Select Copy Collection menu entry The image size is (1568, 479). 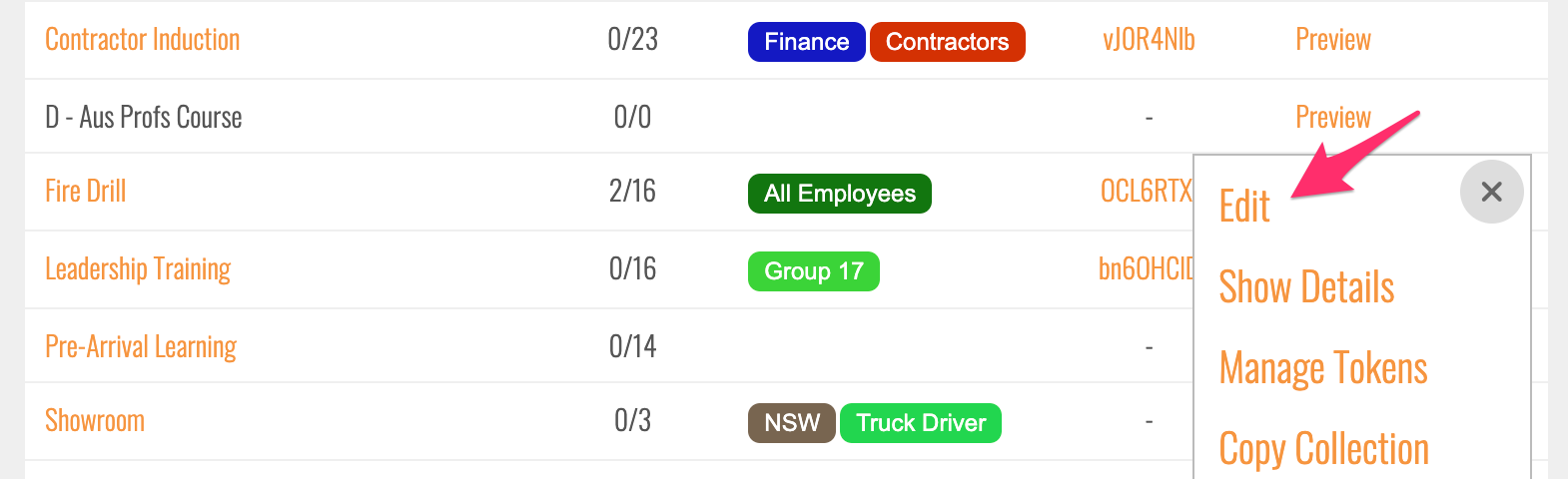[1323, 449]
